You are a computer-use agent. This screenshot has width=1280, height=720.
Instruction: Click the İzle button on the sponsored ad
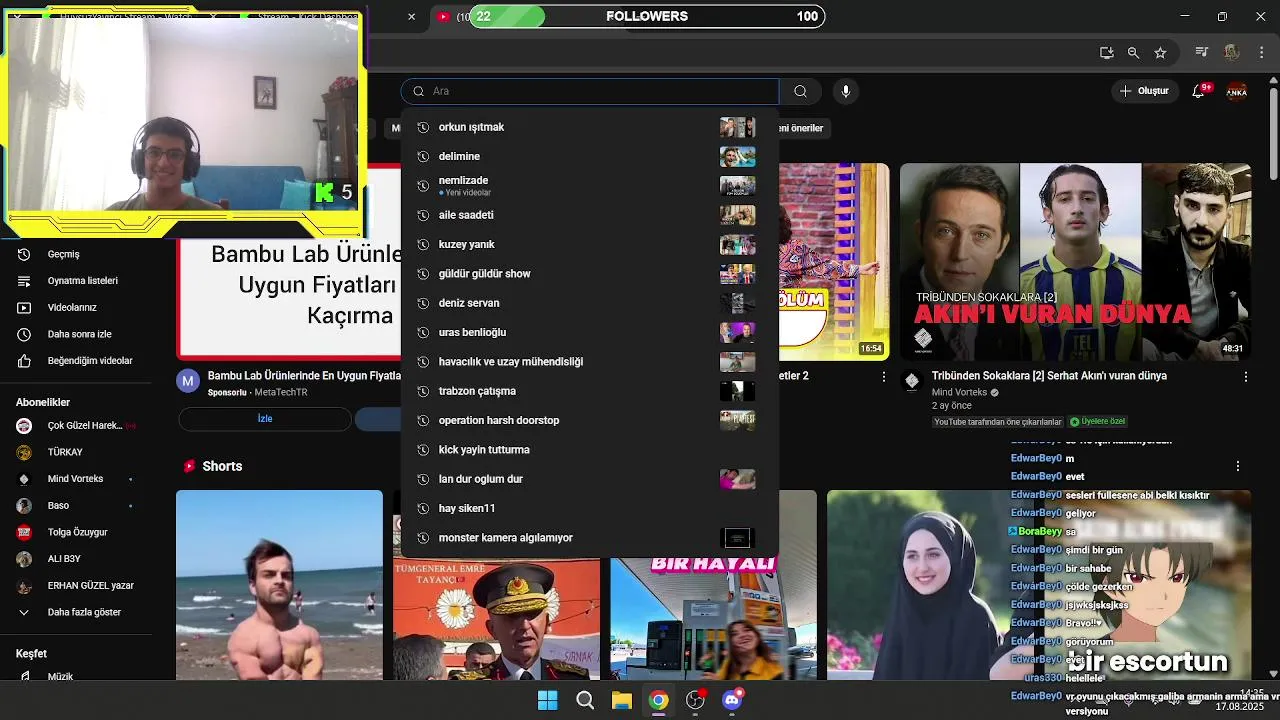point(265,419)
